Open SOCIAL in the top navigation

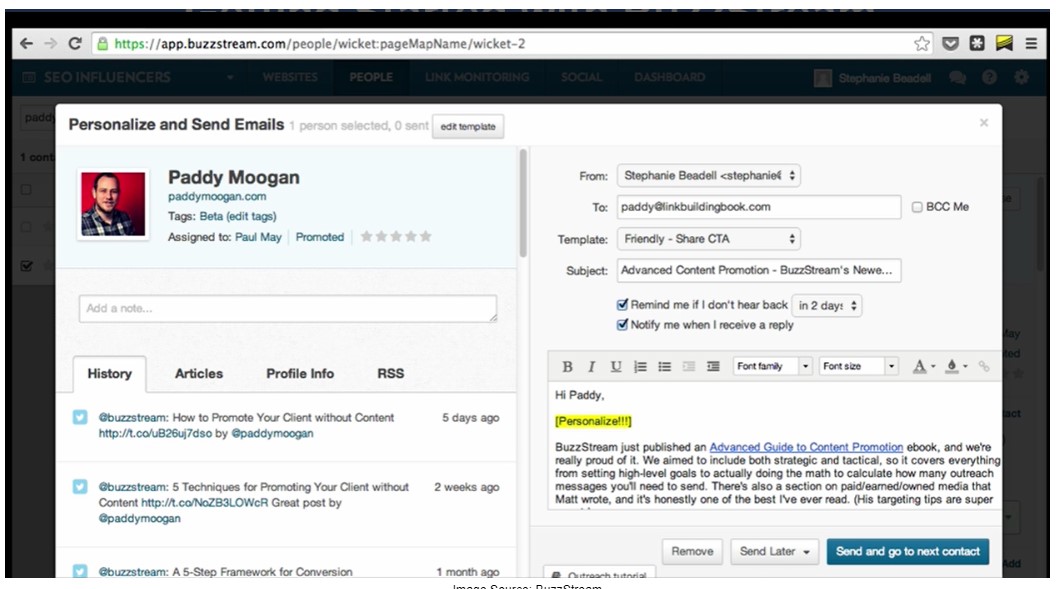(581, 77)
